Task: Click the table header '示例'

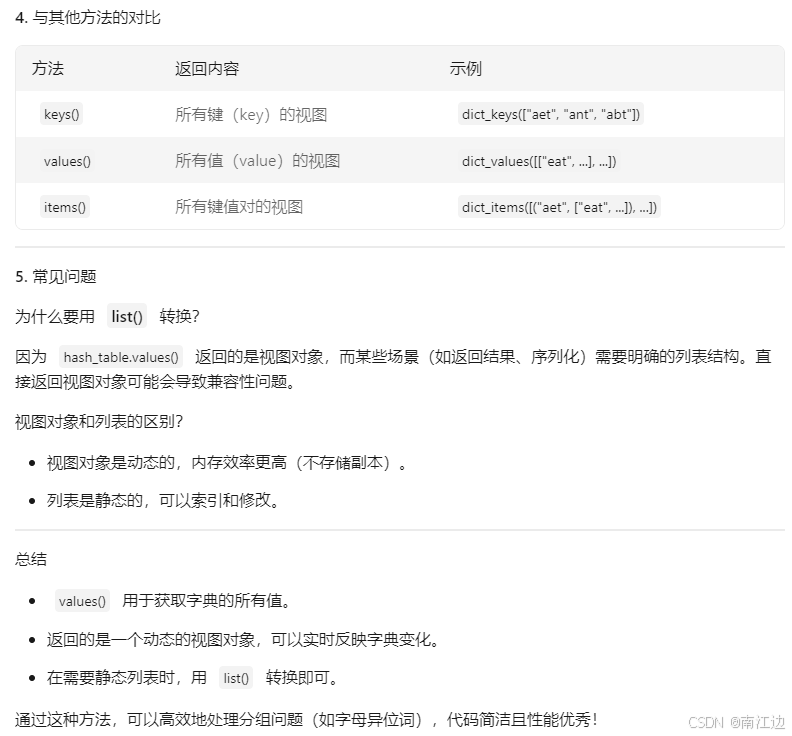Action: [466, 68]
